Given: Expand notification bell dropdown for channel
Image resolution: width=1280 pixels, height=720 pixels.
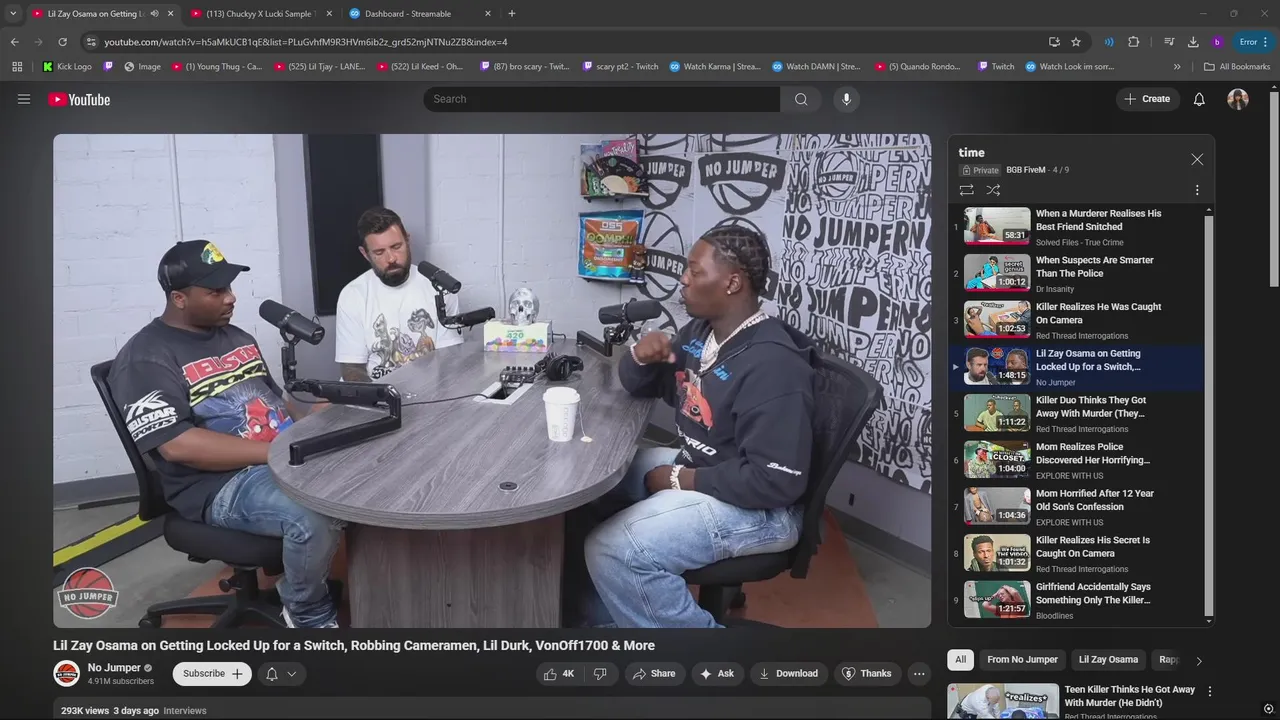Looking at the screenshot, I should click(x=281, y=674).
